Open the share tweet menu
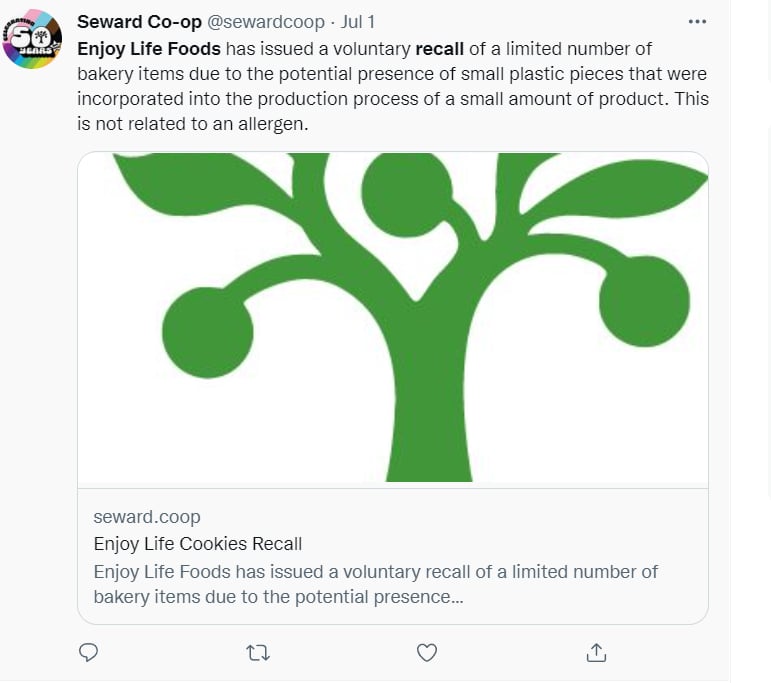 click(x=596, y=652)
